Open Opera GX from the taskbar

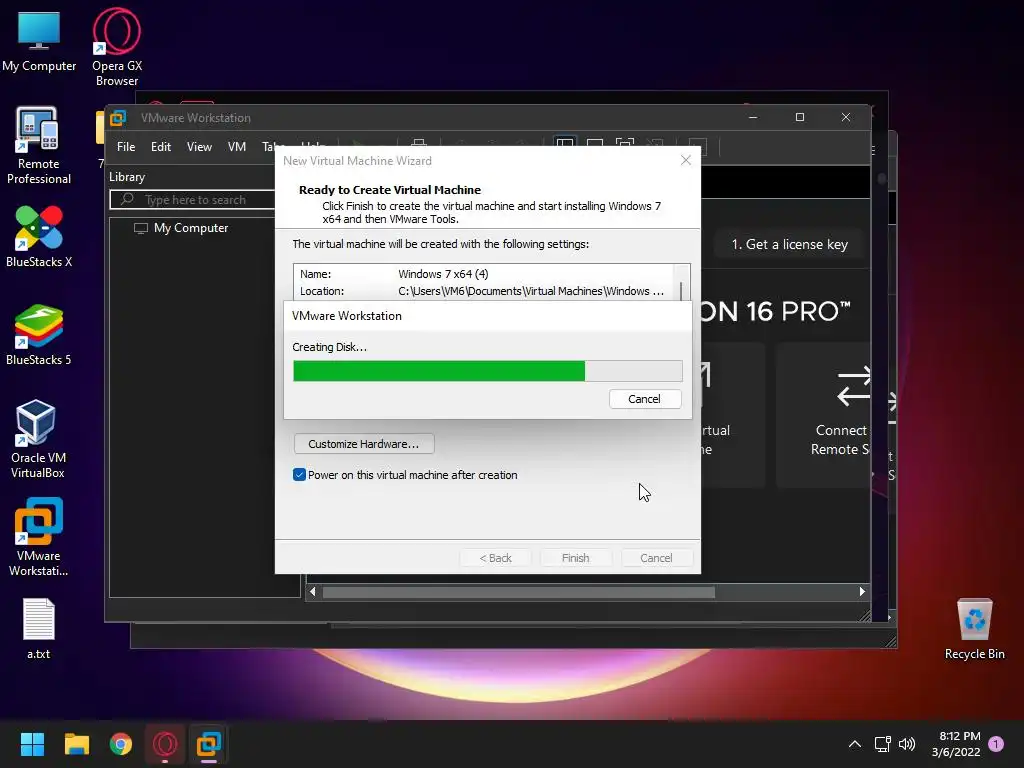tap(165, 744)
